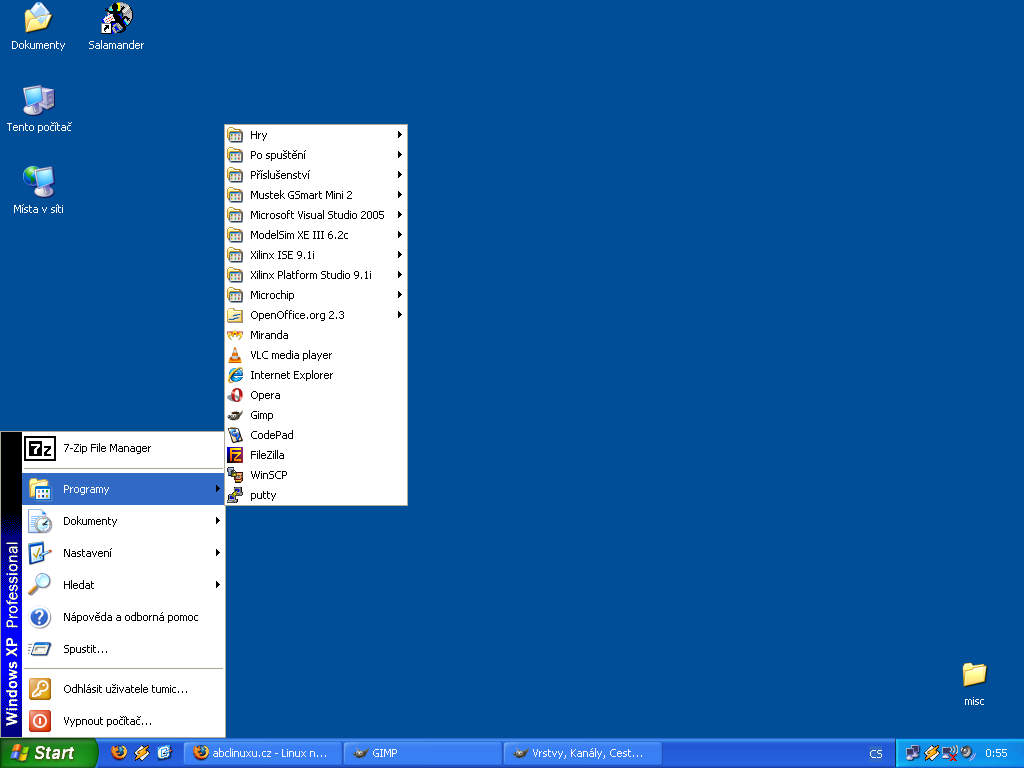The width and height of the screenshot is (1024, 768).
Task: Click the 7-Zip File Manager icon
Action: (40, 449)
